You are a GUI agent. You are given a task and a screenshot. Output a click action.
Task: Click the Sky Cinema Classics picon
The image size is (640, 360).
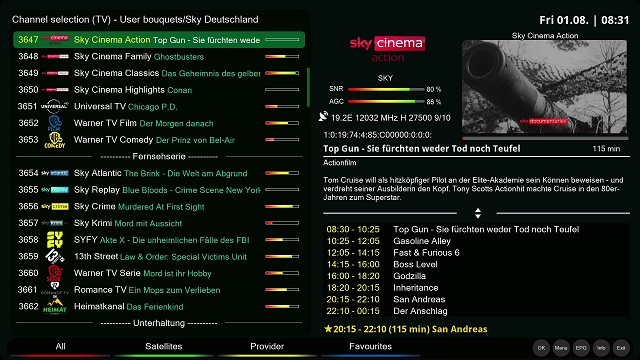(x=55, y=73)
